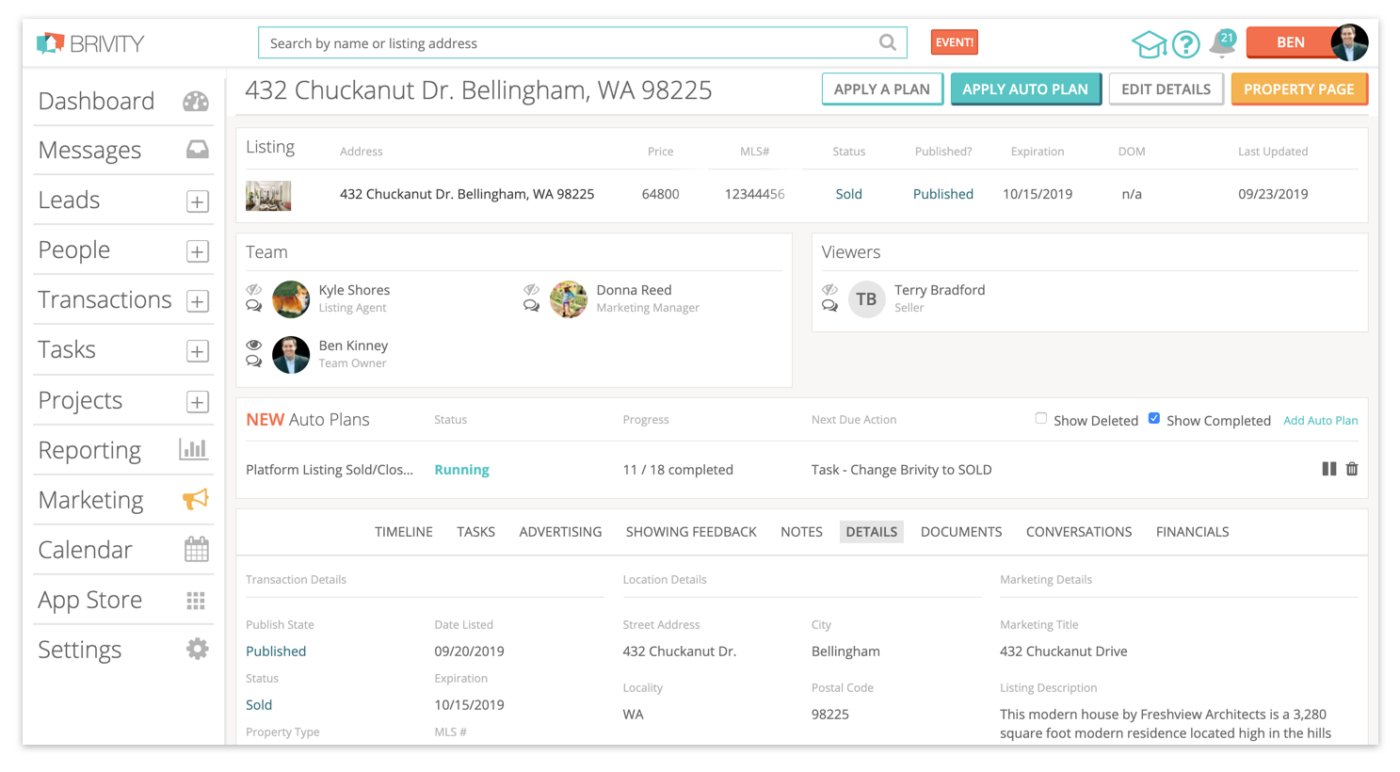This screenshot has width=1400, height=772.
Task: Pause the Platform Listing Sold auto plan
Action: (x=1329, y=468)
